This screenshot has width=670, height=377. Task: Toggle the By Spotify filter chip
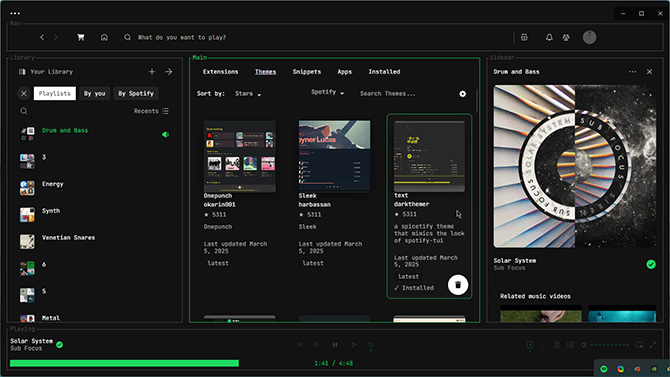(x=136, y=93)
